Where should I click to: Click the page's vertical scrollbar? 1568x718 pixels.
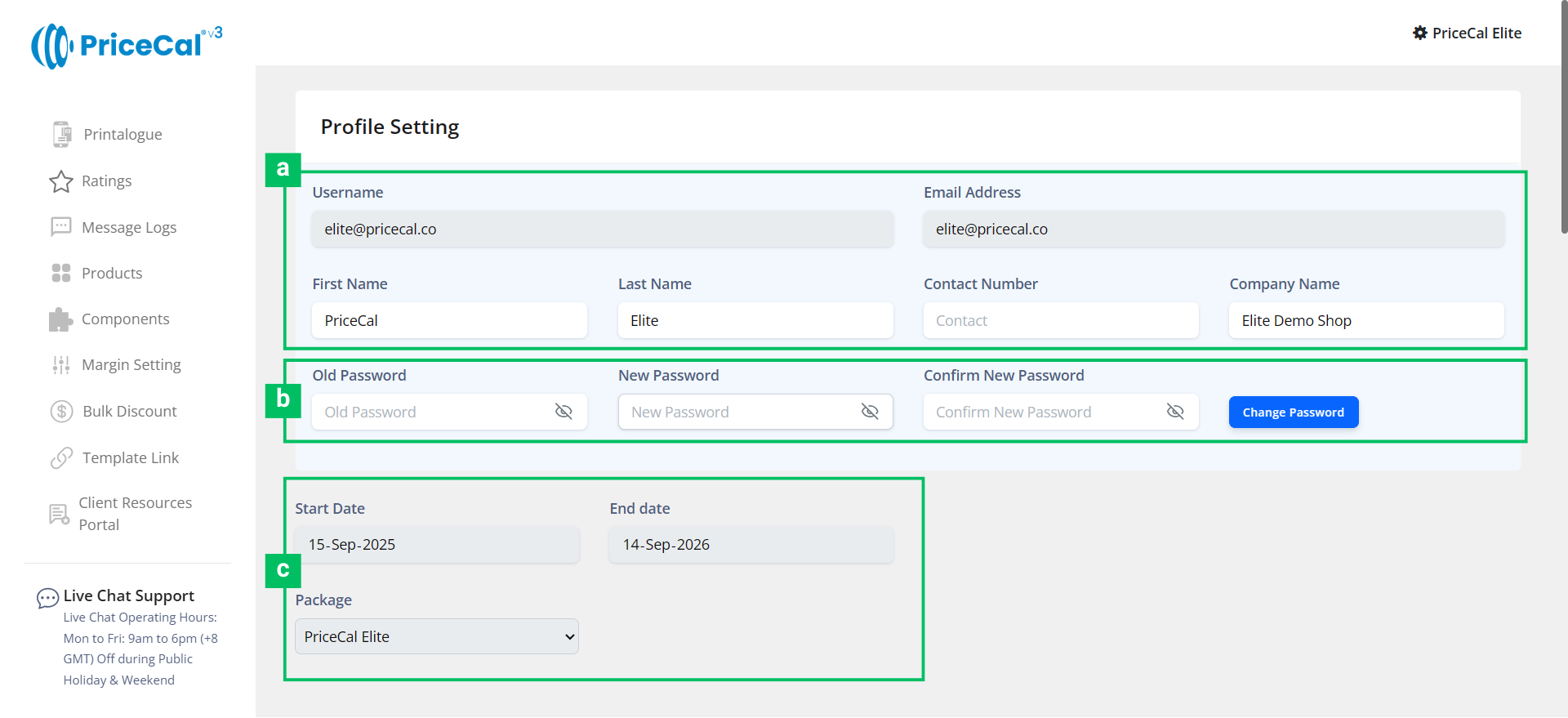pos(1563,123)
